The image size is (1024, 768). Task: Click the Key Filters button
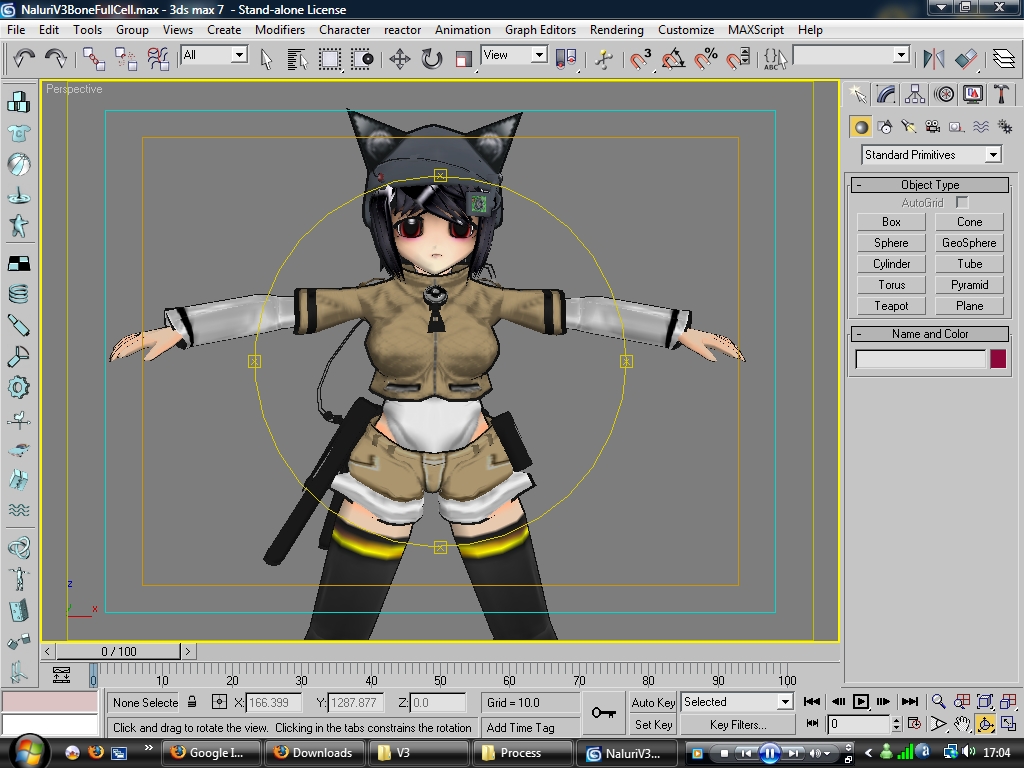tap(738, 725)
